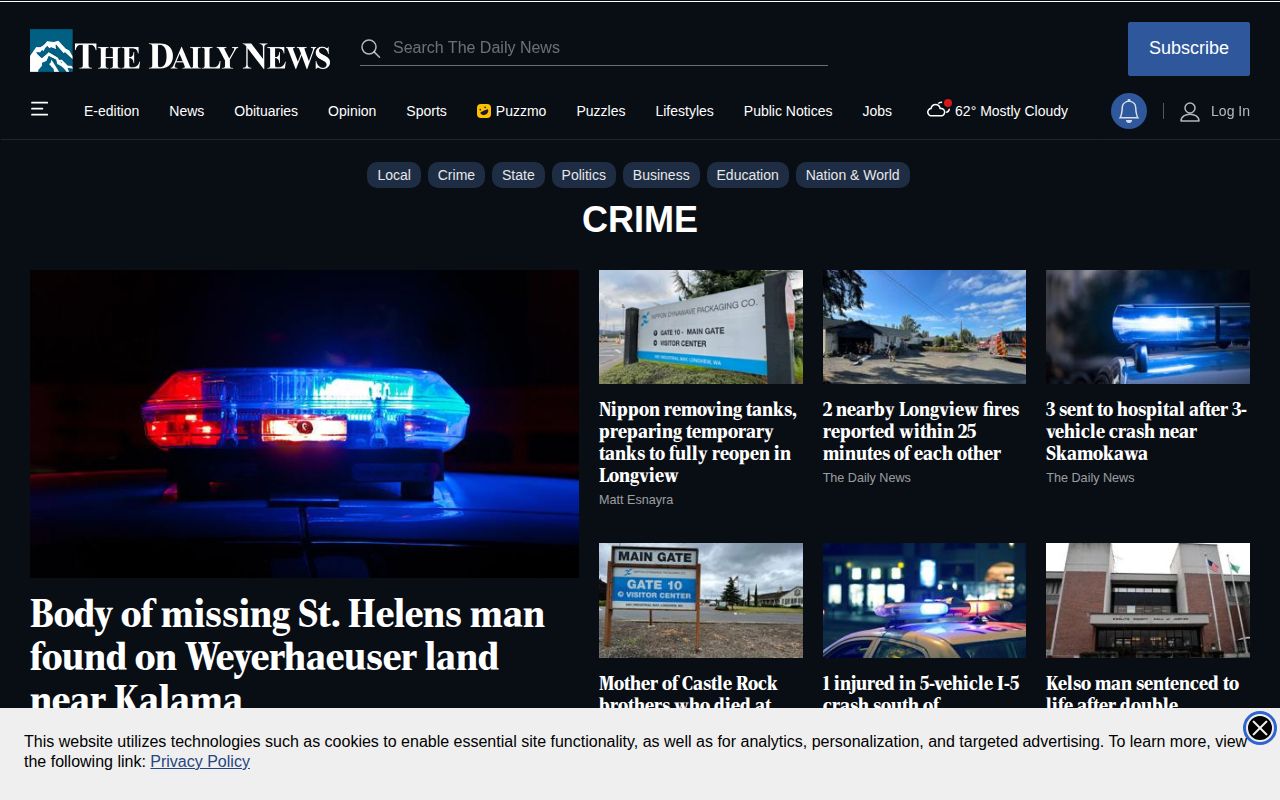Click the notifications bell icon
The image size is (1280, 800).
click(1129, 111)
